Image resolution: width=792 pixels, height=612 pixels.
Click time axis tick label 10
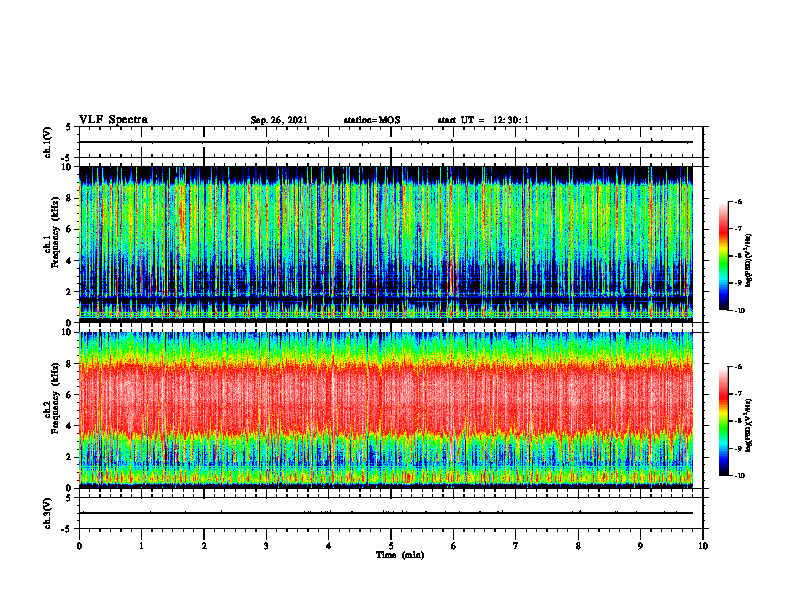[x=703, y=546]
